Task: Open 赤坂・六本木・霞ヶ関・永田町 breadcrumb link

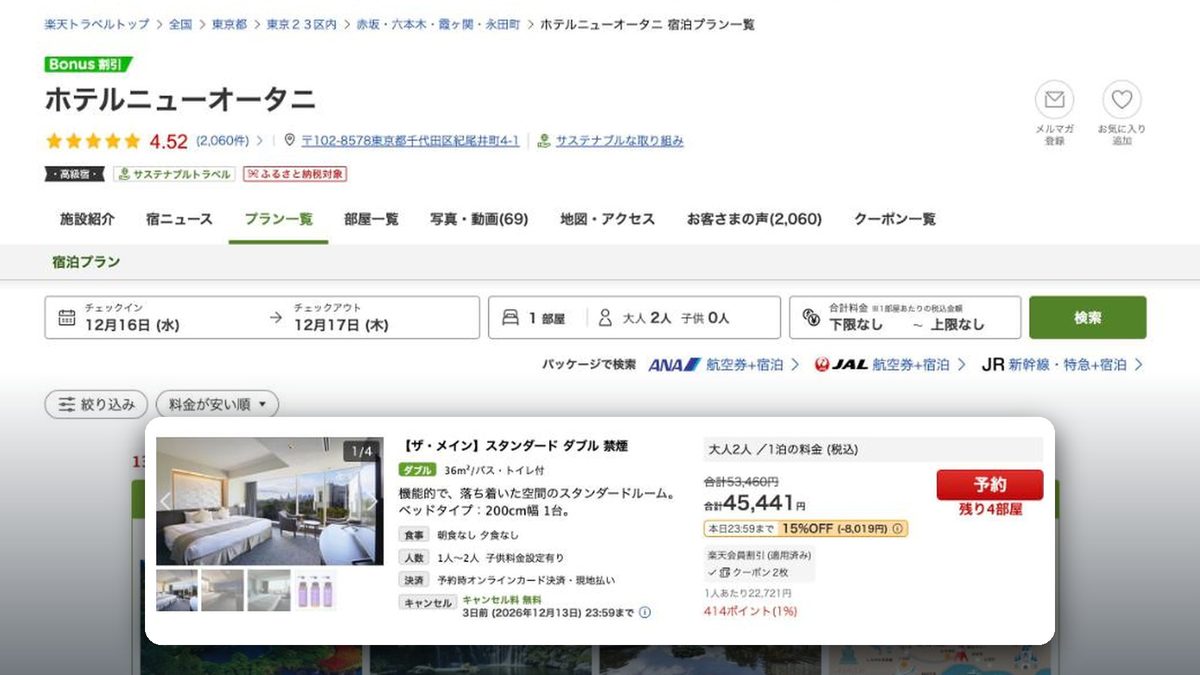Action: (438, 24)
